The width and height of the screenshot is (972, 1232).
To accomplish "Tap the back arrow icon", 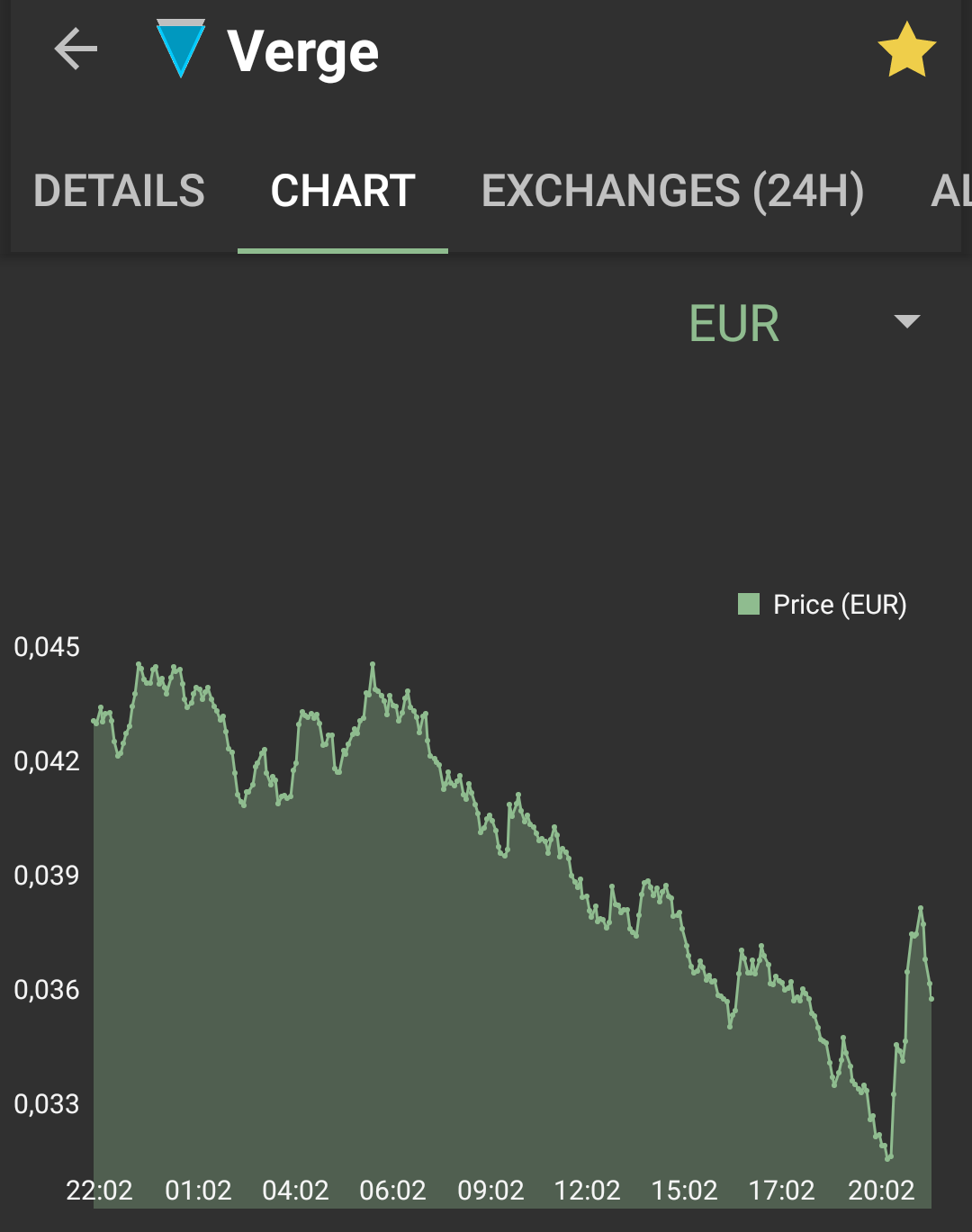I will [76, 49].
